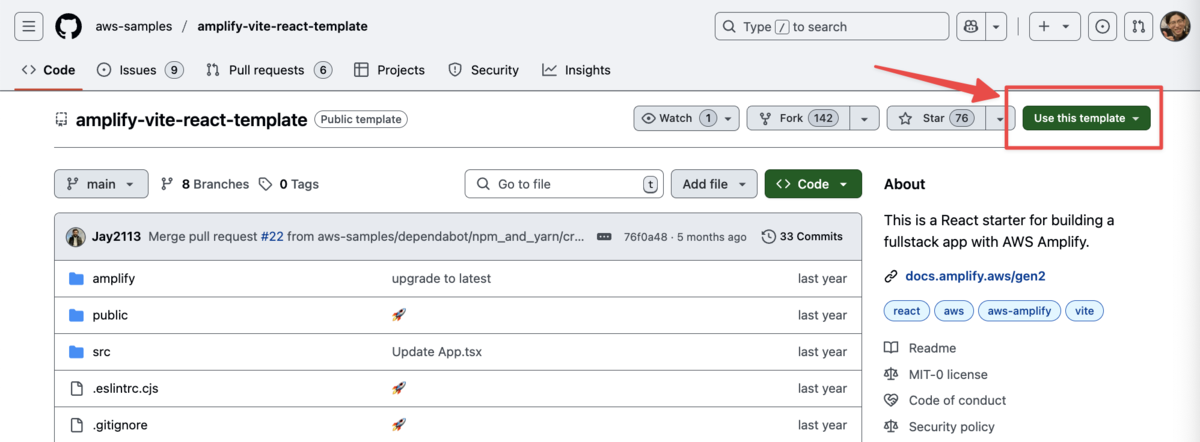Click the amplify folder icon
Image resolution: width=1200 pixels, height=442 pixels.
[x=76, y=278]
